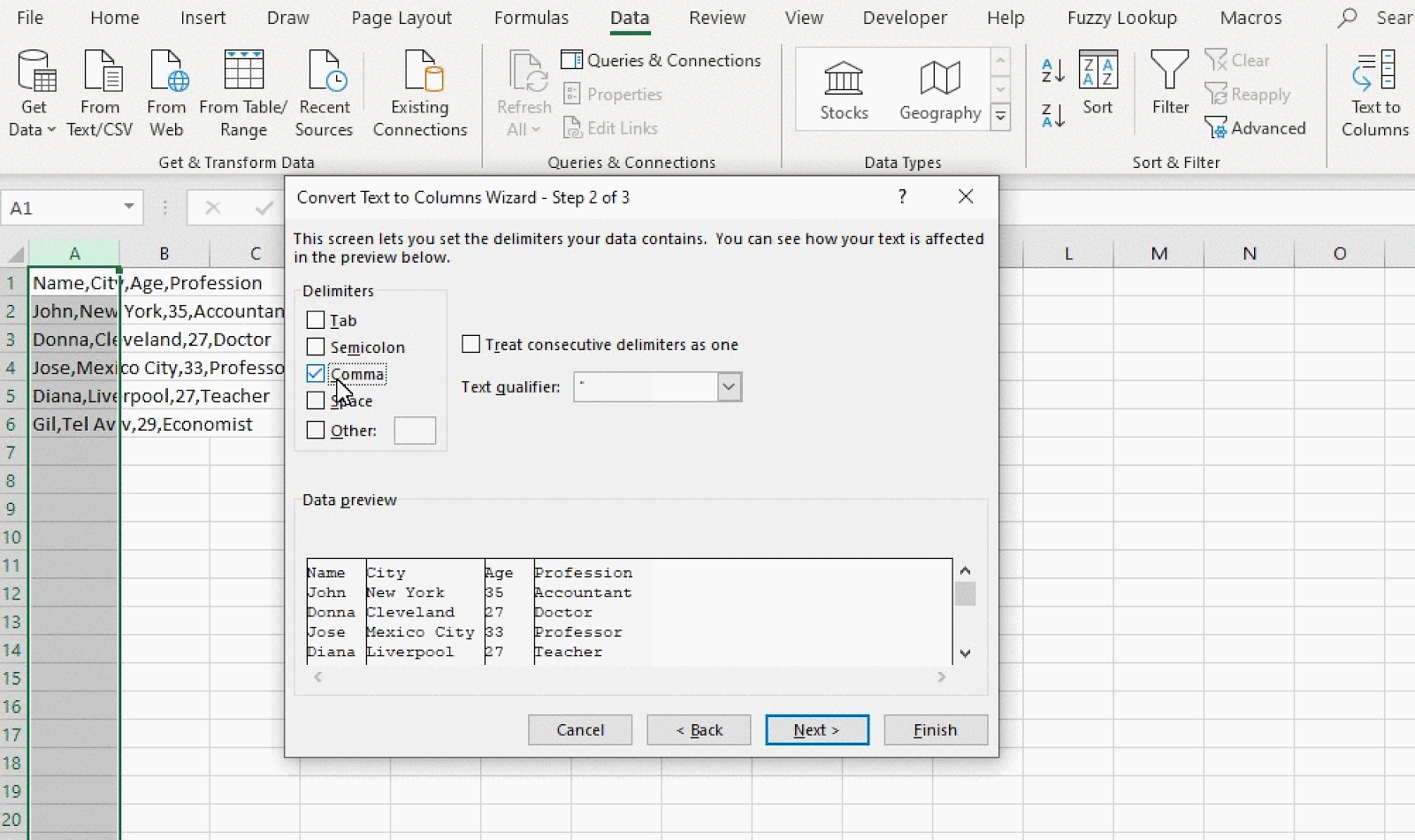Import data From Text/CSV

tap(100, 94)
